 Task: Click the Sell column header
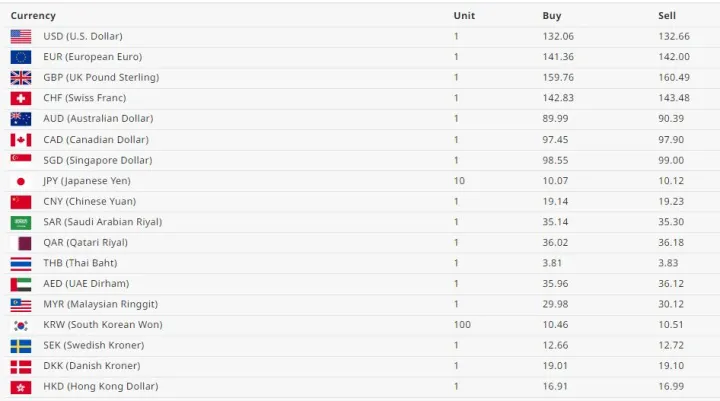[x=667, y=16]
